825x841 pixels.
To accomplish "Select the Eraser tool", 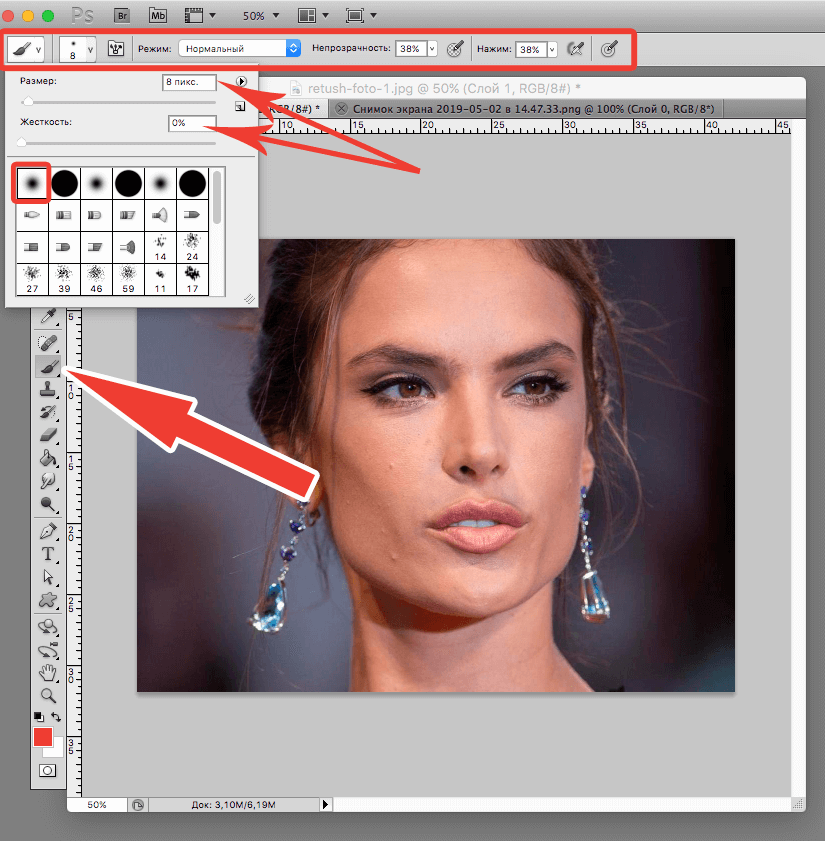I will [x=48, y=434].
